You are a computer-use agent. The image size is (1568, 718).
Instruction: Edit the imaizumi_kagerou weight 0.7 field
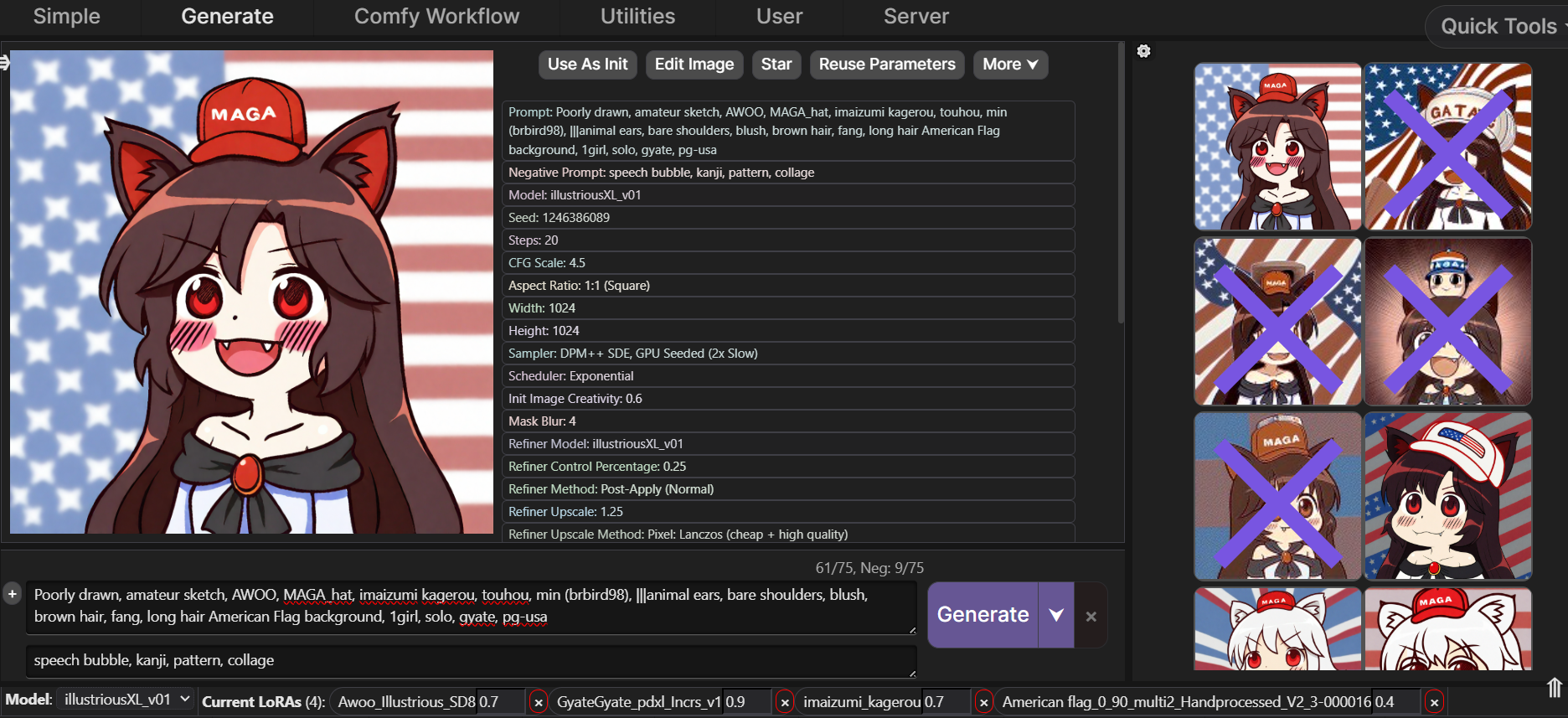tap(946, 702)
